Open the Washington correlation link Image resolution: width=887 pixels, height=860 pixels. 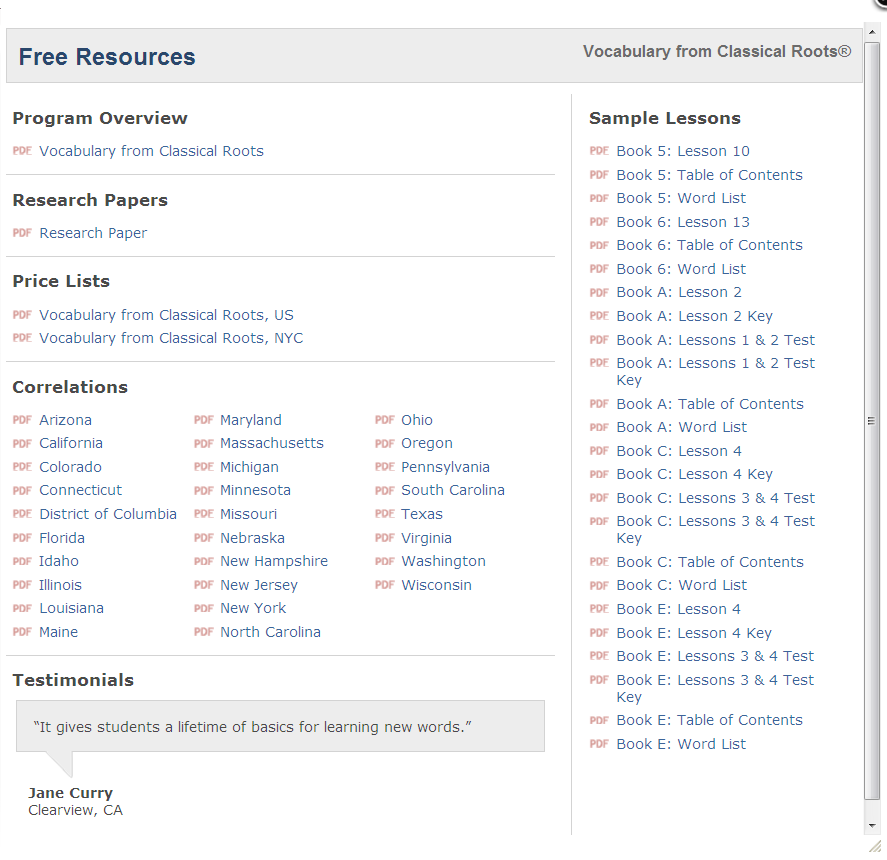pos(443,561)
